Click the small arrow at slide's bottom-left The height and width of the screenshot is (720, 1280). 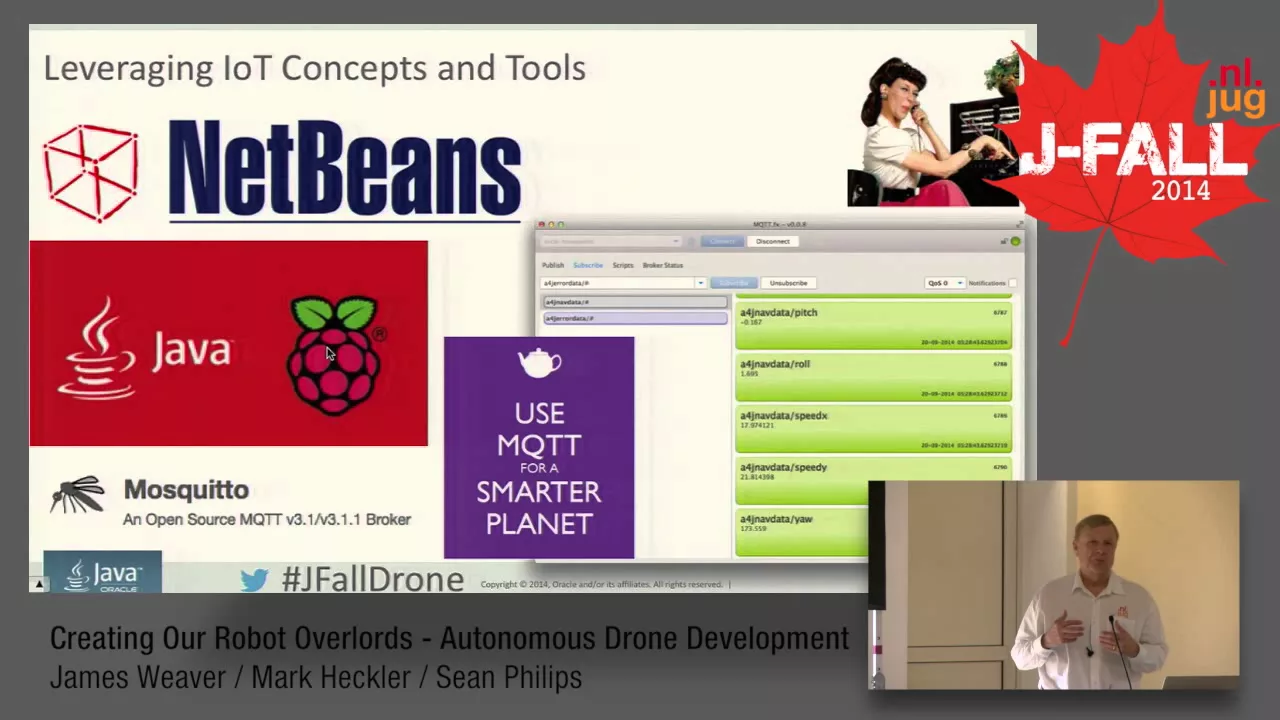[x=39, y=584]
